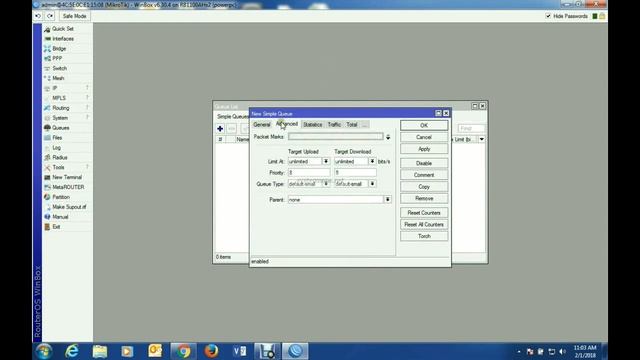Click the Apply button

pyautogui.click(x=424, y=149)
